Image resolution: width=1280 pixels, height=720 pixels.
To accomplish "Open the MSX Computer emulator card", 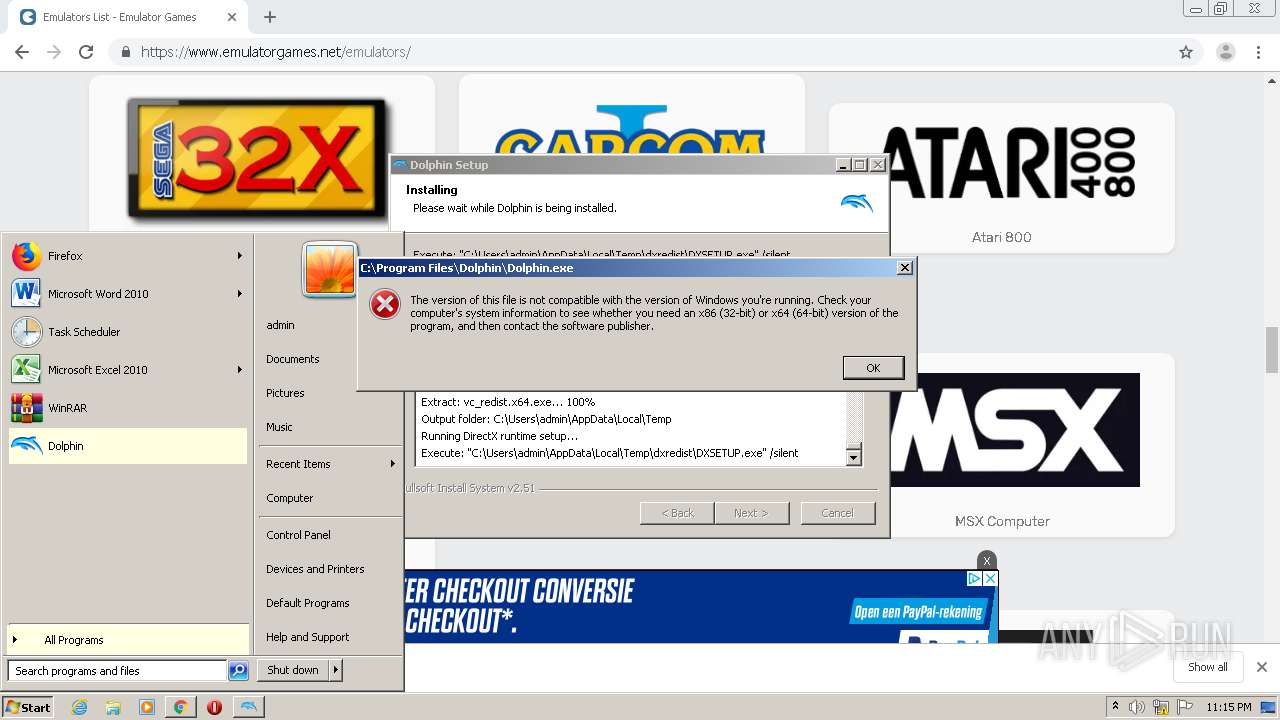I will 1001,445.
